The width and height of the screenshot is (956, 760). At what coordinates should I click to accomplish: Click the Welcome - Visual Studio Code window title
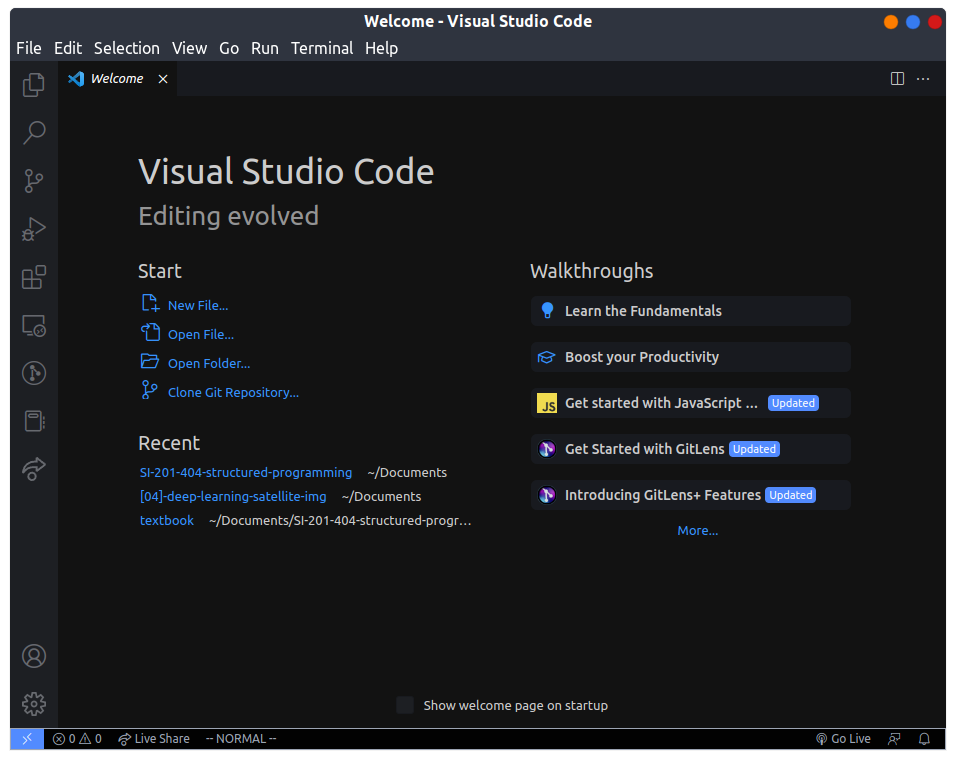(478, 21)
